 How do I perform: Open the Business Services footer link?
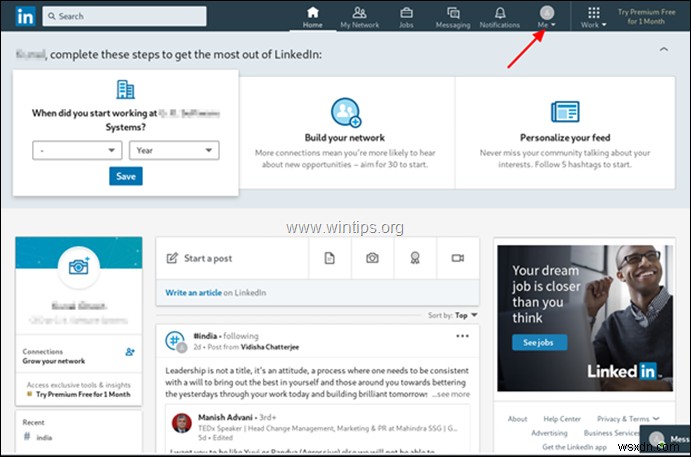click(611, 433)
